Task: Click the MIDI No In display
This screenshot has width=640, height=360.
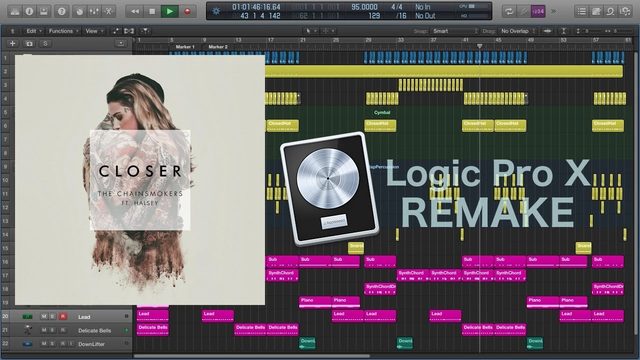Action: pos(422,7)
